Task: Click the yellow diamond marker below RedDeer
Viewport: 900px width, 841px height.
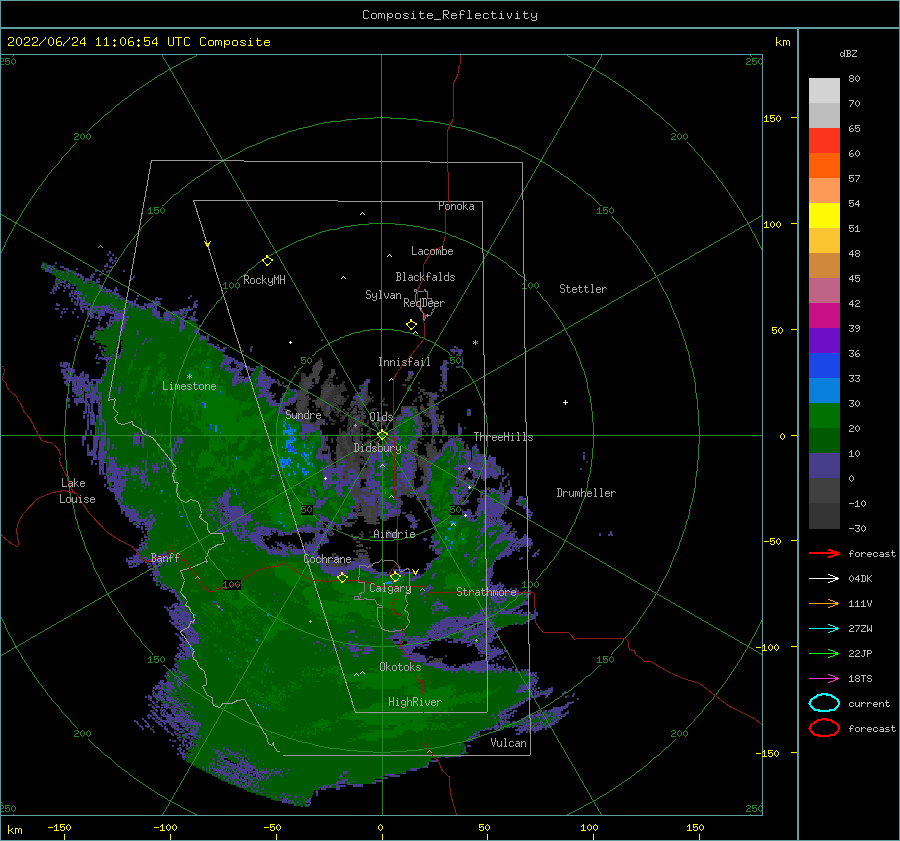Action: (412, 325)
